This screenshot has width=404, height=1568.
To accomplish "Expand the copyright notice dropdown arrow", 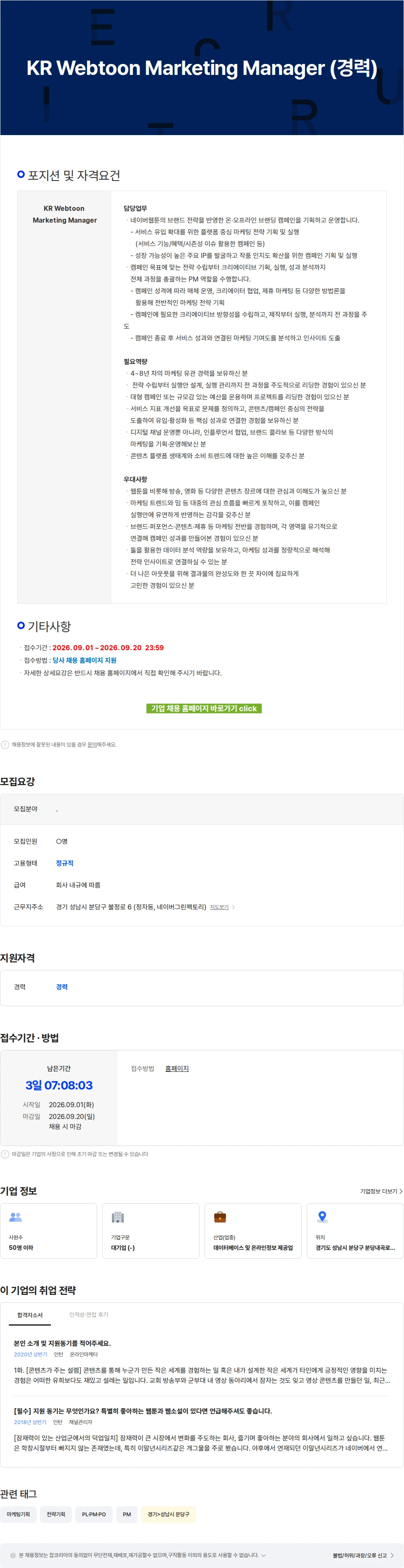I will pos(263,1555).
